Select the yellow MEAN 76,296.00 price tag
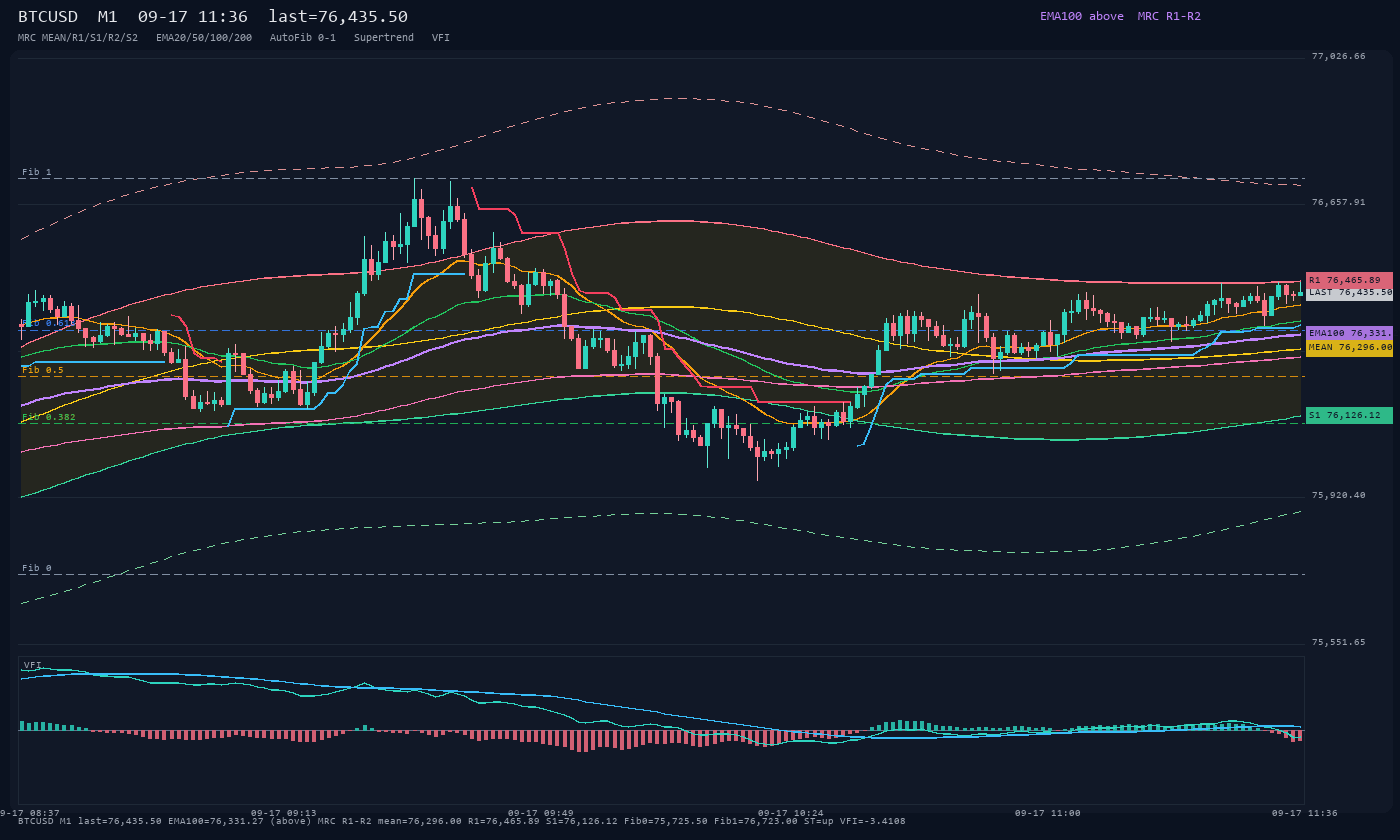This screenshot has width=1400, height=840. [x=1349, y=348]
